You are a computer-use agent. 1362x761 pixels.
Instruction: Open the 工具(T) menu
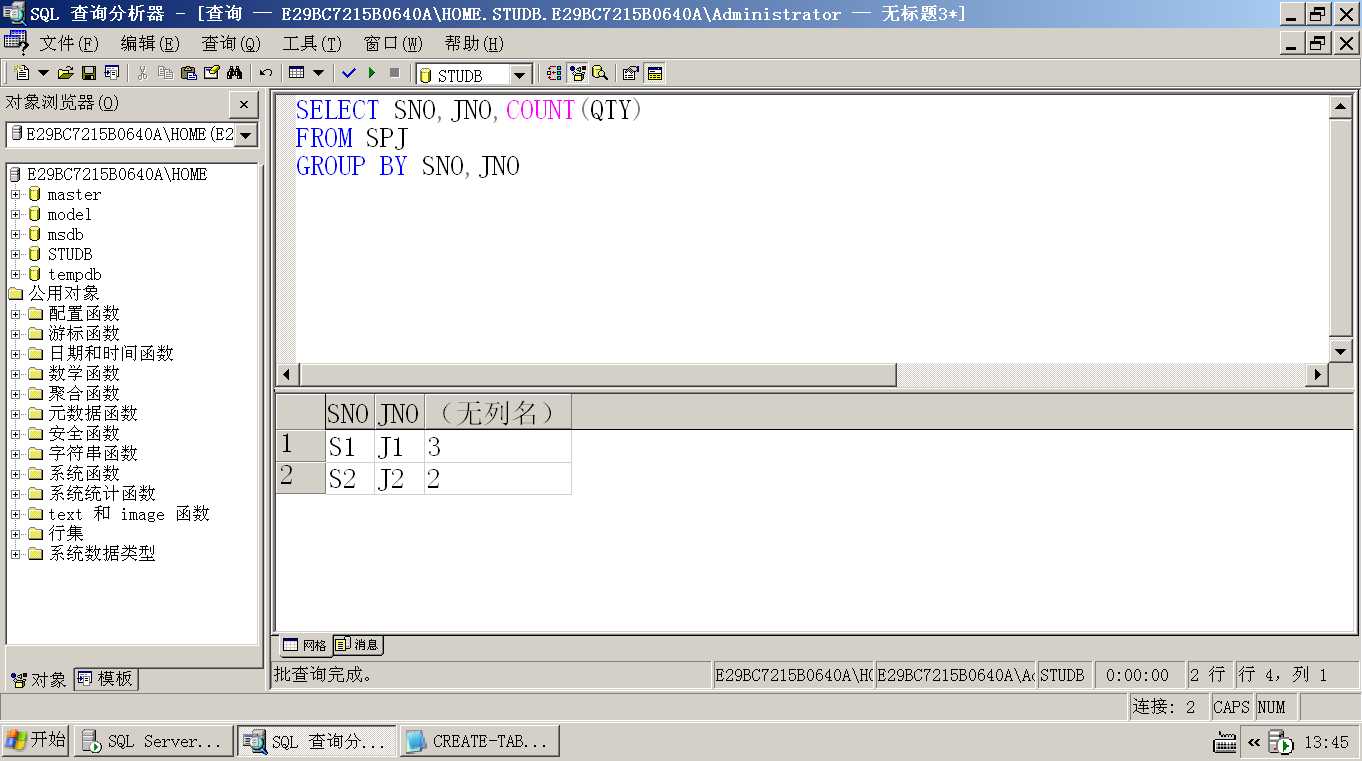[x=312, y=43]
